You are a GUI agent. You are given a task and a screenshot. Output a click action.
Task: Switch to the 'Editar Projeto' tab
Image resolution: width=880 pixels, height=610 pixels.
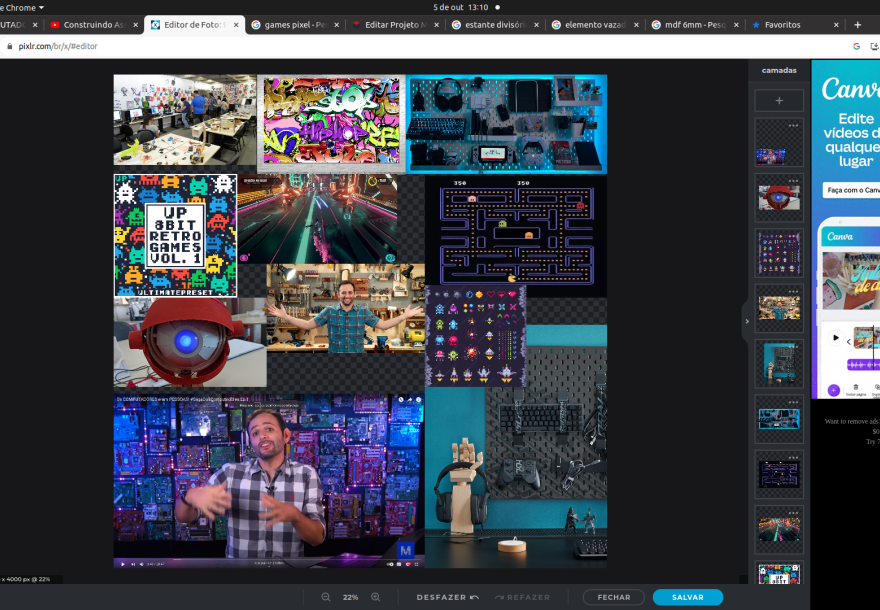coord(395,25)
